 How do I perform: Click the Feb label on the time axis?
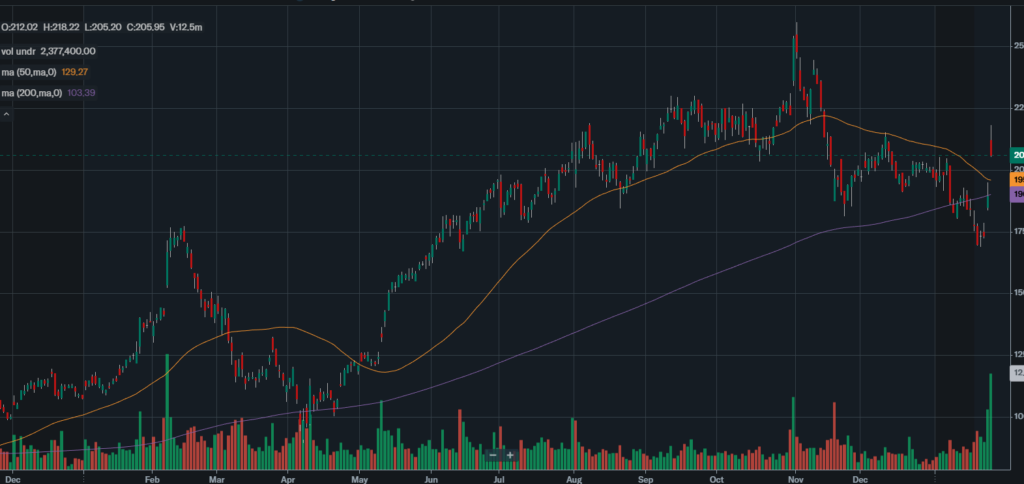[x=153, y=477]
